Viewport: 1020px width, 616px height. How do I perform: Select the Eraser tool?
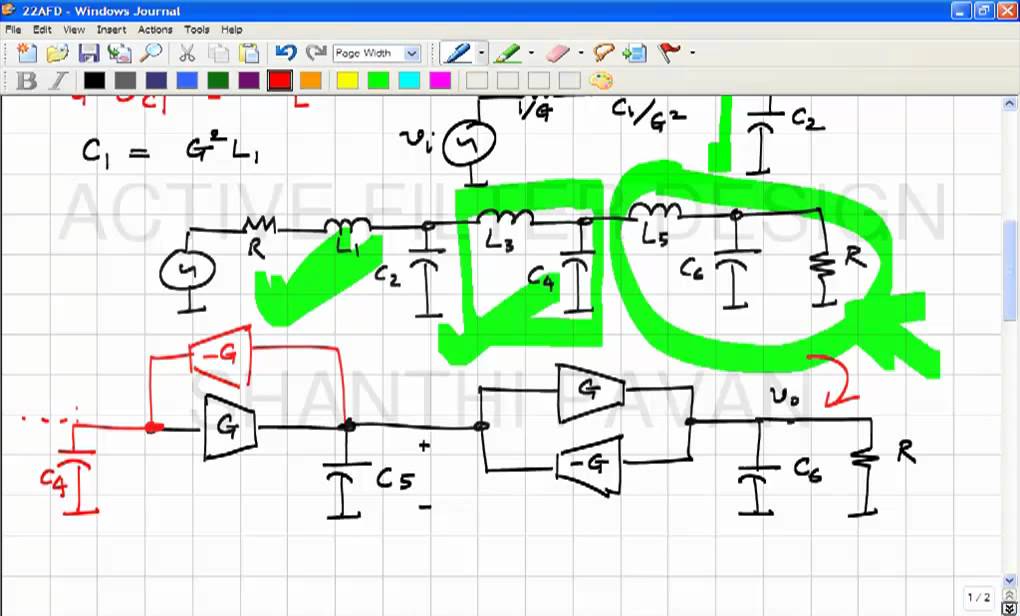[x=557, y=53]
